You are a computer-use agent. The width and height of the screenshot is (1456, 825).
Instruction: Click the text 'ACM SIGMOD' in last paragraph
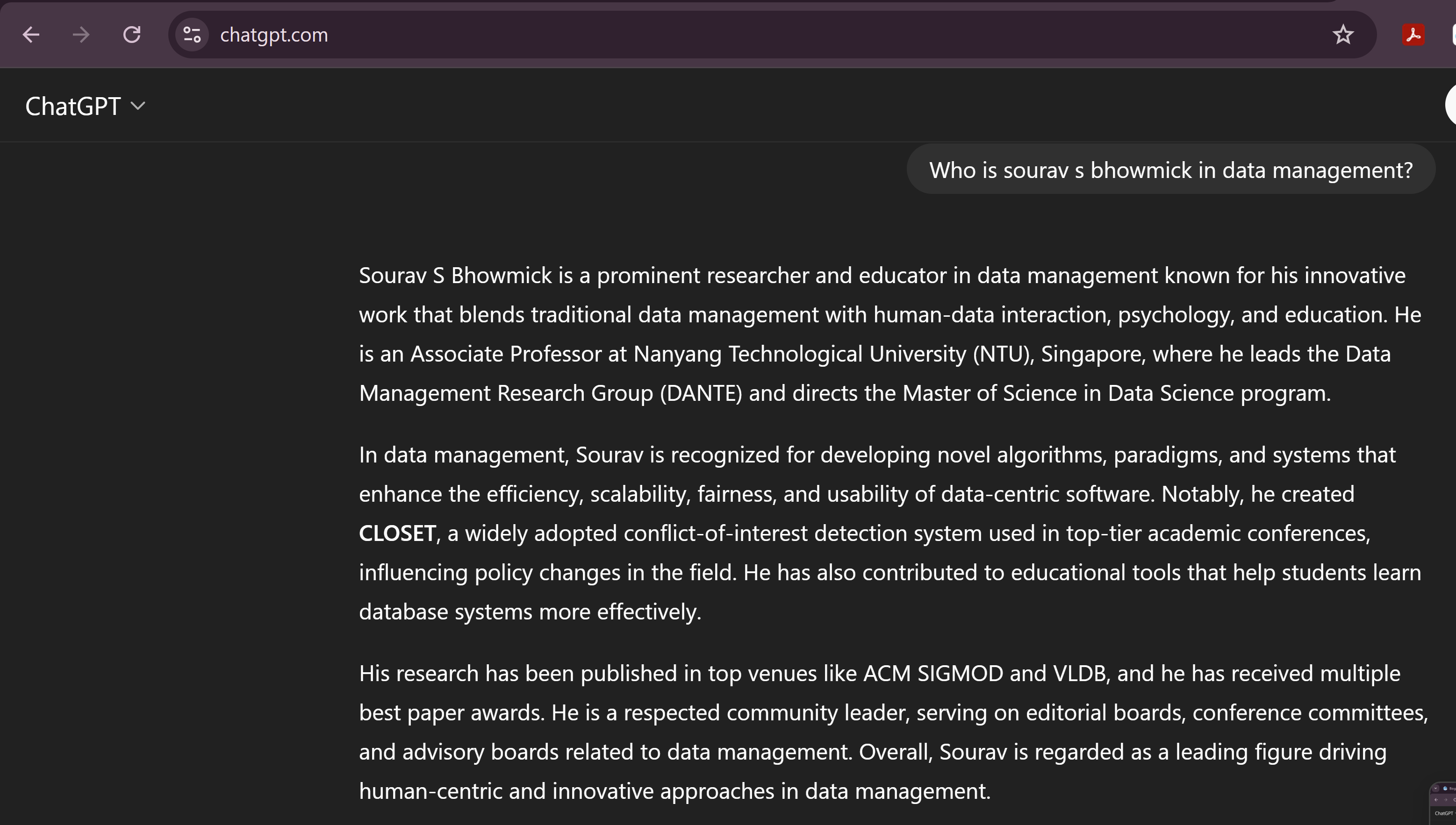point(933,674)
